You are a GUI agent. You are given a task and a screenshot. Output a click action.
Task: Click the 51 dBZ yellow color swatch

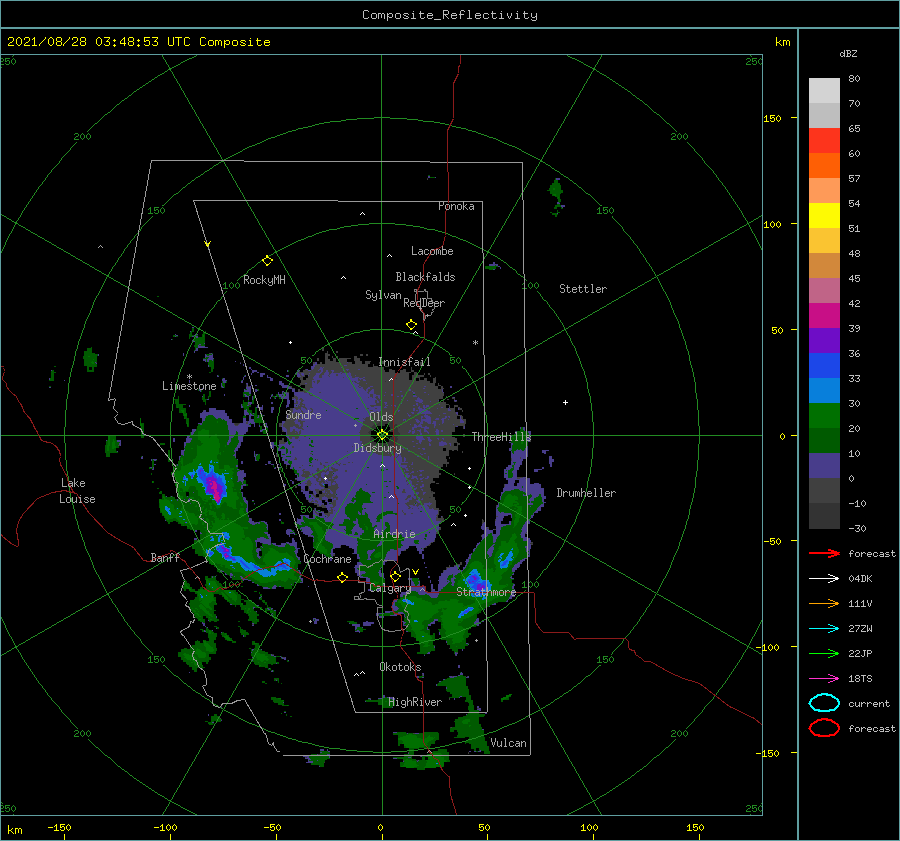(x=824, y=215)
